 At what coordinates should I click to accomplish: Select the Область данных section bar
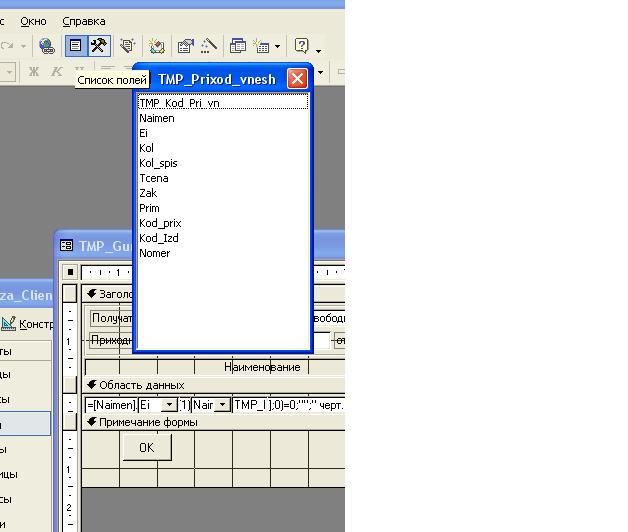pyautogui.click(x=213, y=385)
